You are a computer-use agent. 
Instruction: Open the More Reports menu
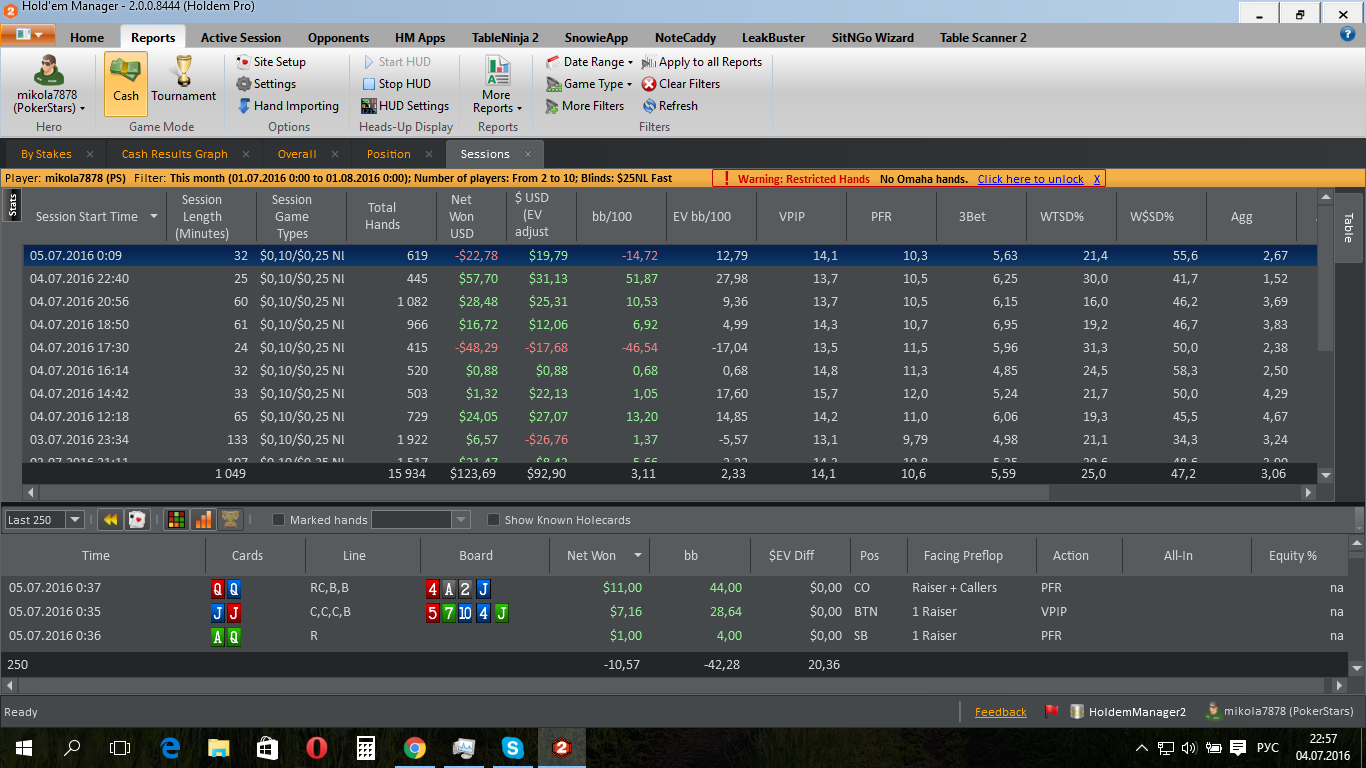point(497,85)
